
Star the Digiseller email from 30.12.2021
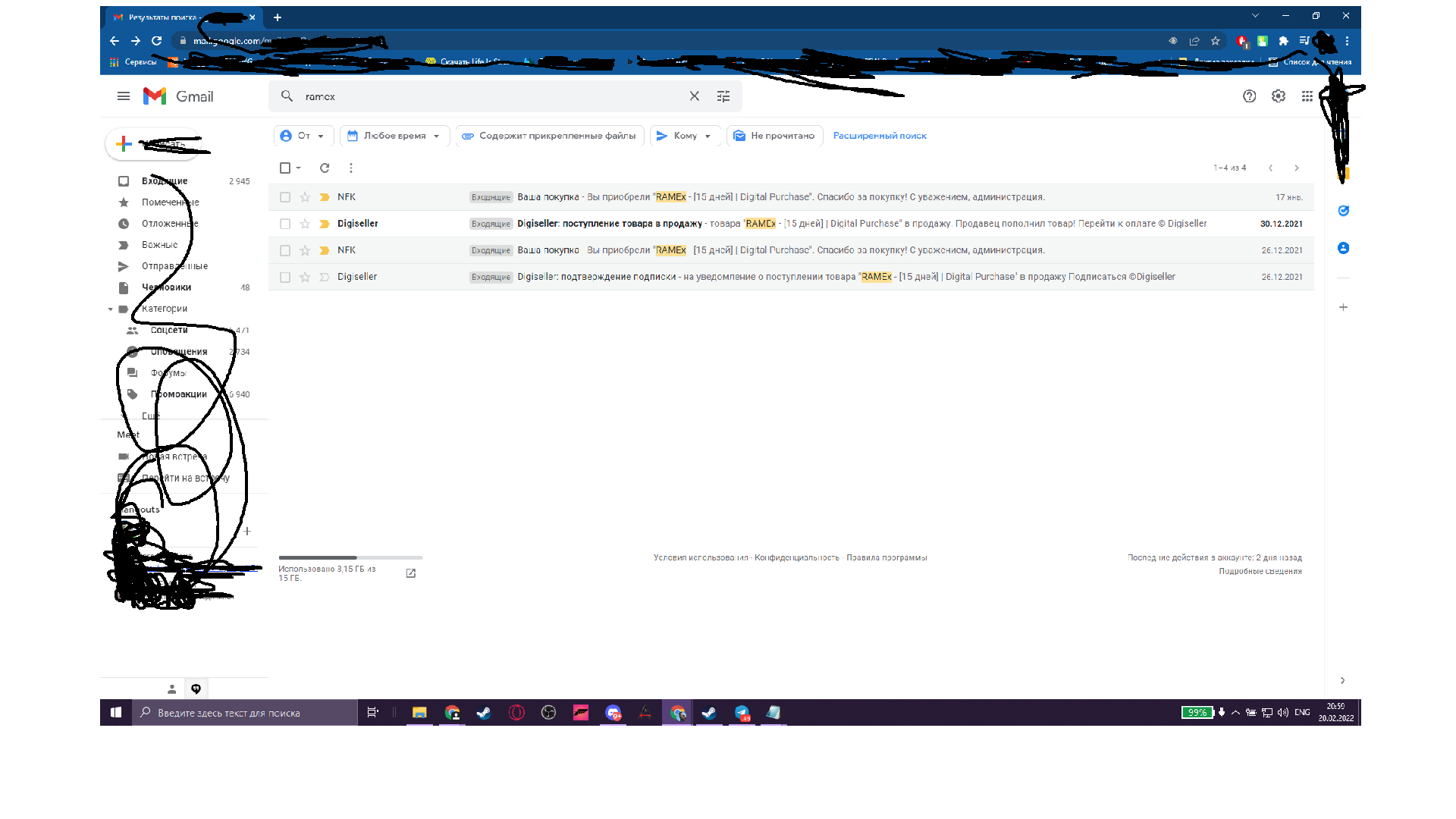click(x=305, y=224)
